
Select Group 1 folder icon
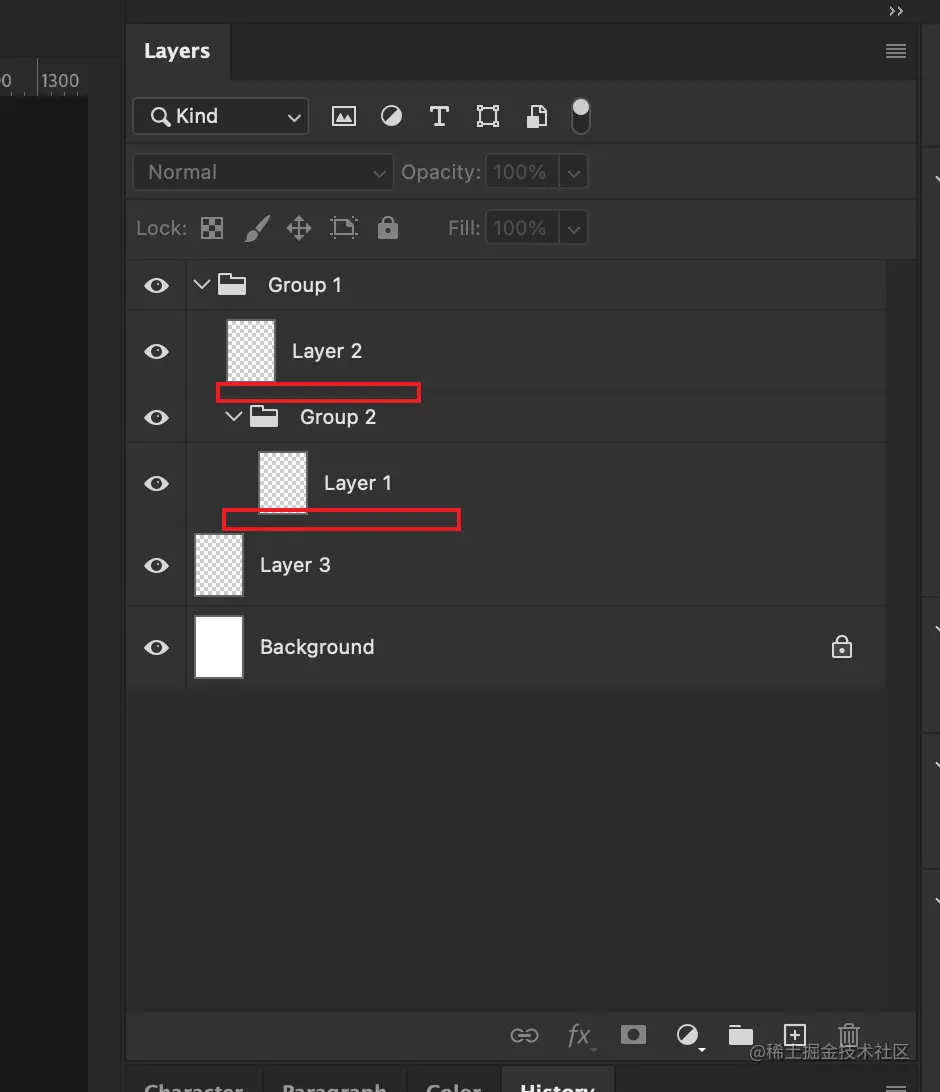pyautogui.click(x=232, y=284)
